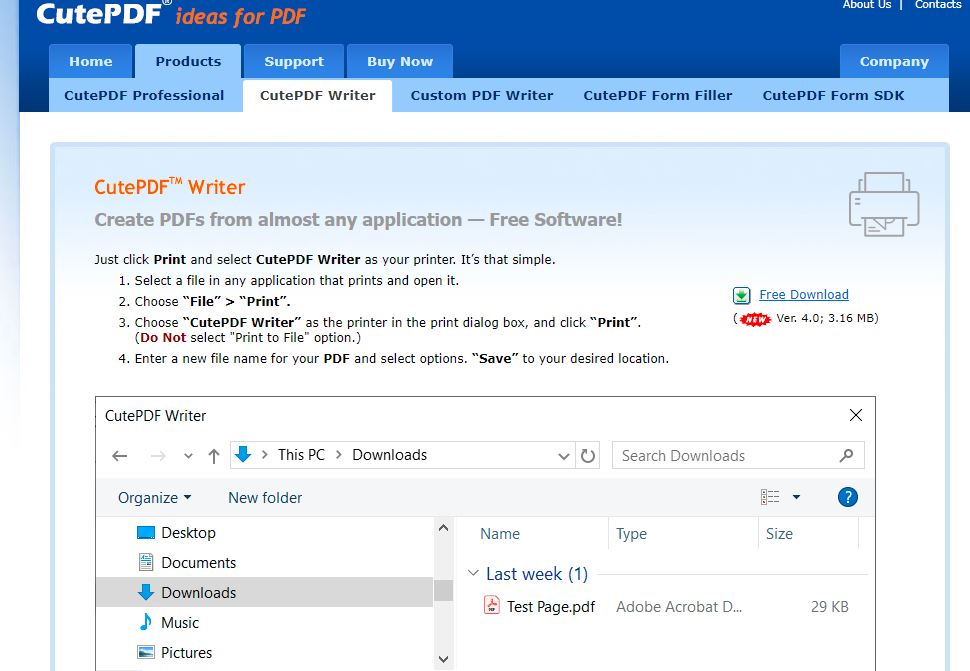The height and width of the screenshot is (671, 970).
Task: Go up one folder level
Action: pyautogui.click(x=214, y=456)
